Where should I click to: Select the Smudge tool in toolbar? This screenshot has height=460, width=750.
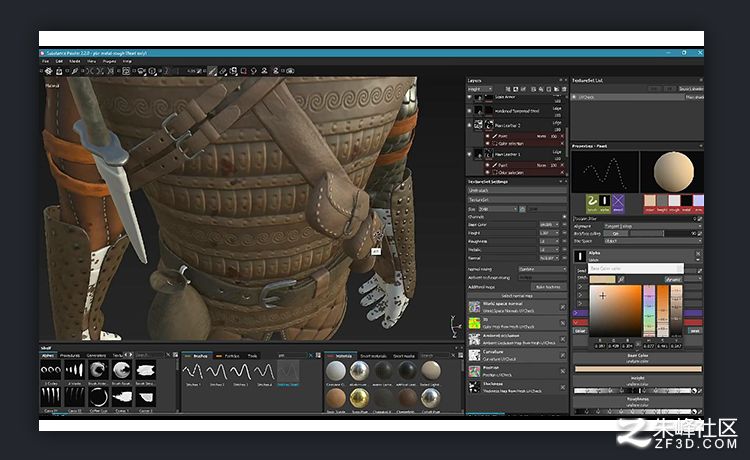[254, 71]
